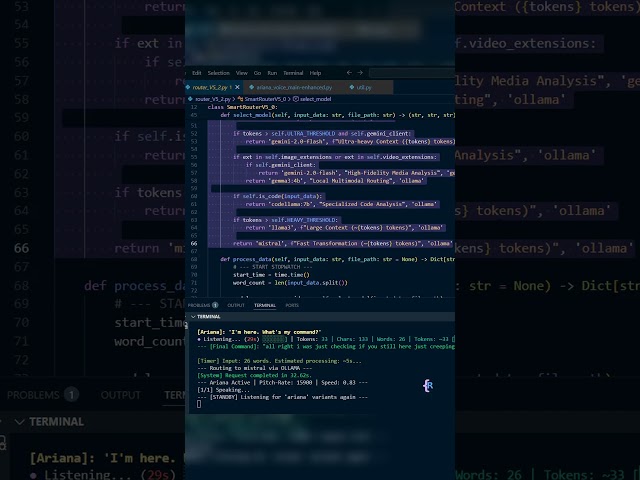Click the [STANDBY] Listening for 'ariana' line
This screenshot has width=640, height=480.
(x=282, y=397)
